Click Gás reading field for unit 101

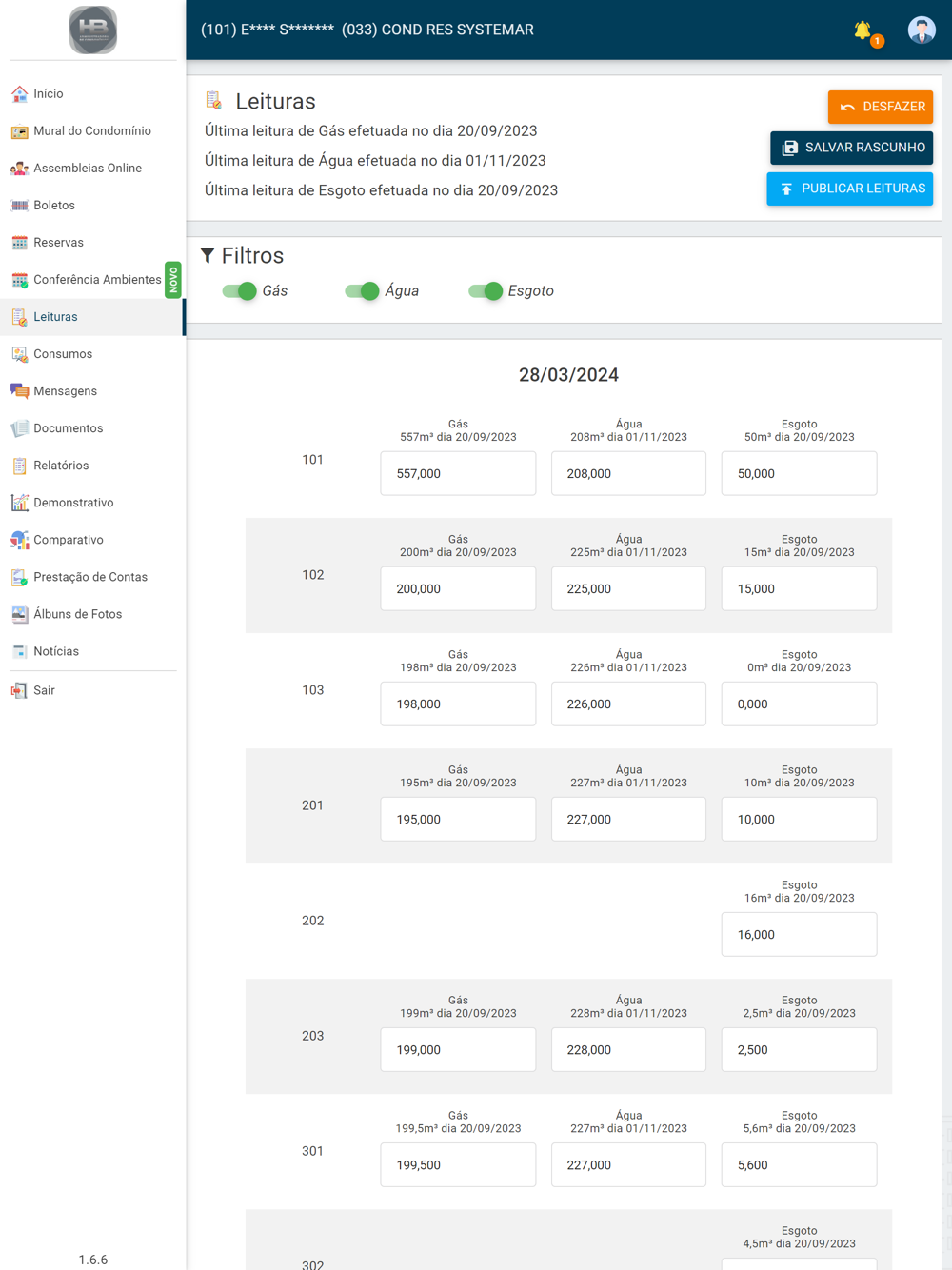pyautogui.click(x=458, y=473)
